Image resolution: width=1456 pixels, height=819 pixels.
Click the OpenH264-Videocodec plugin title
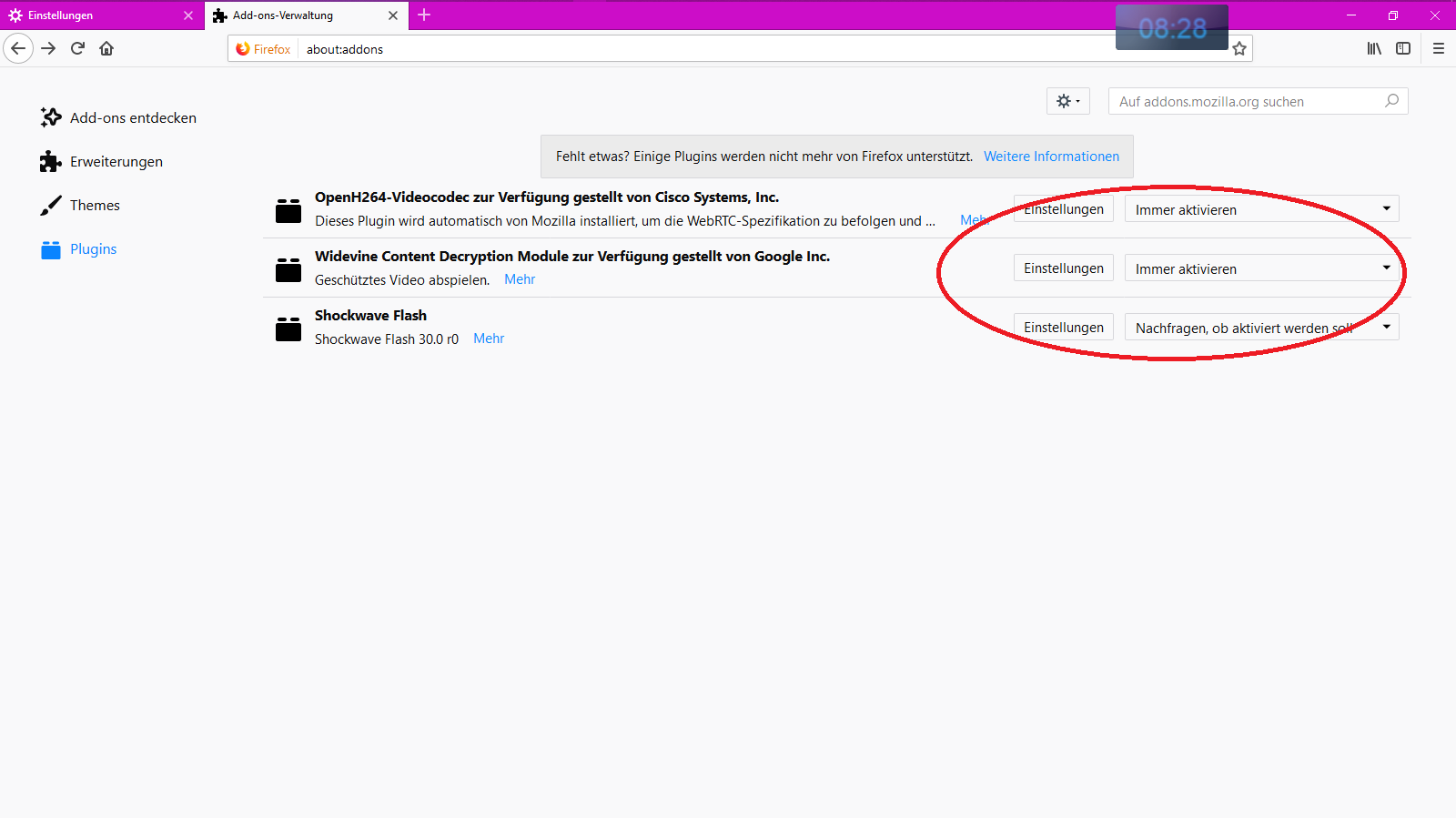click(x=547, y=197)
